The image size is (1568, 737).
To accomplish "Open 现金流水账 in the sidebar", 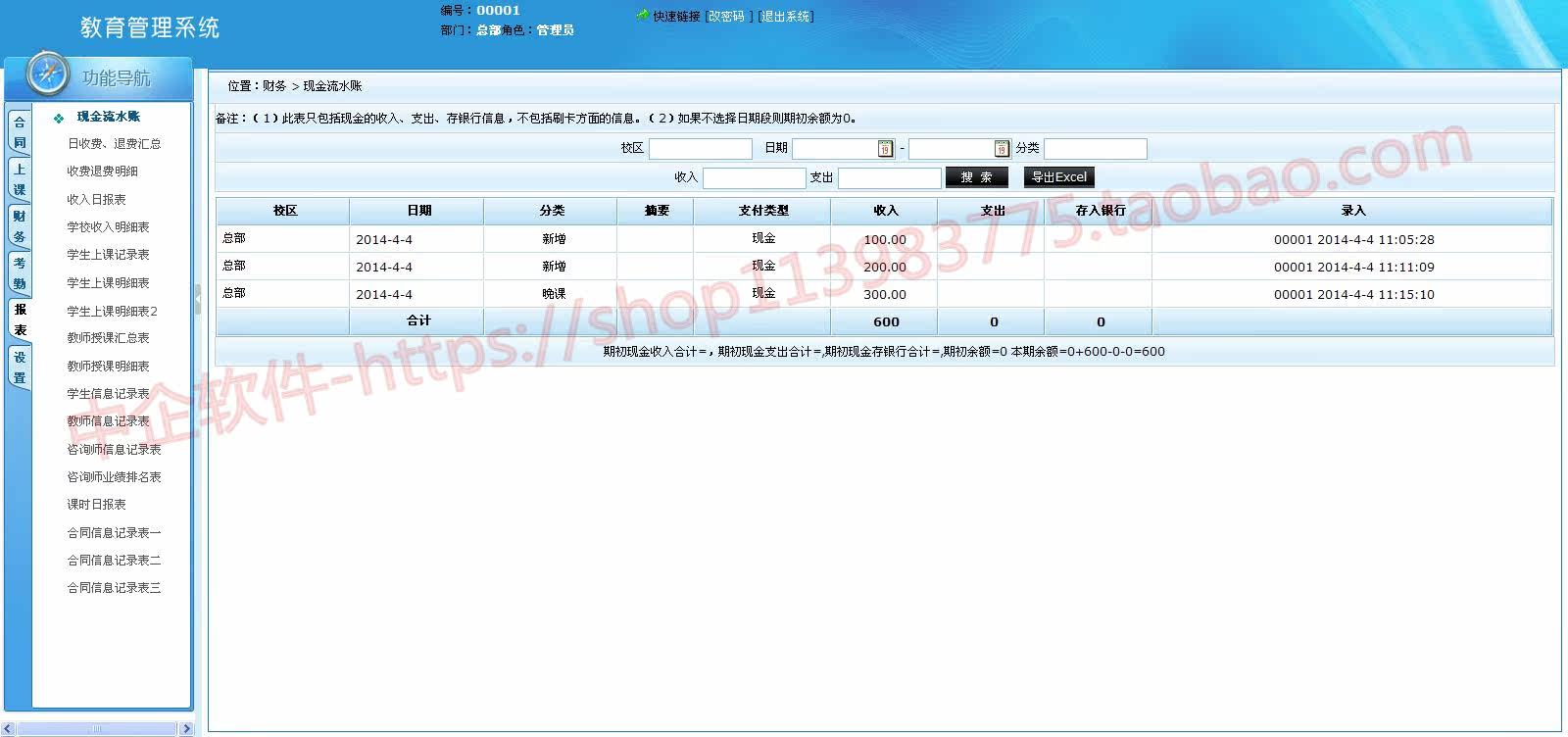I will pos(109,117).
